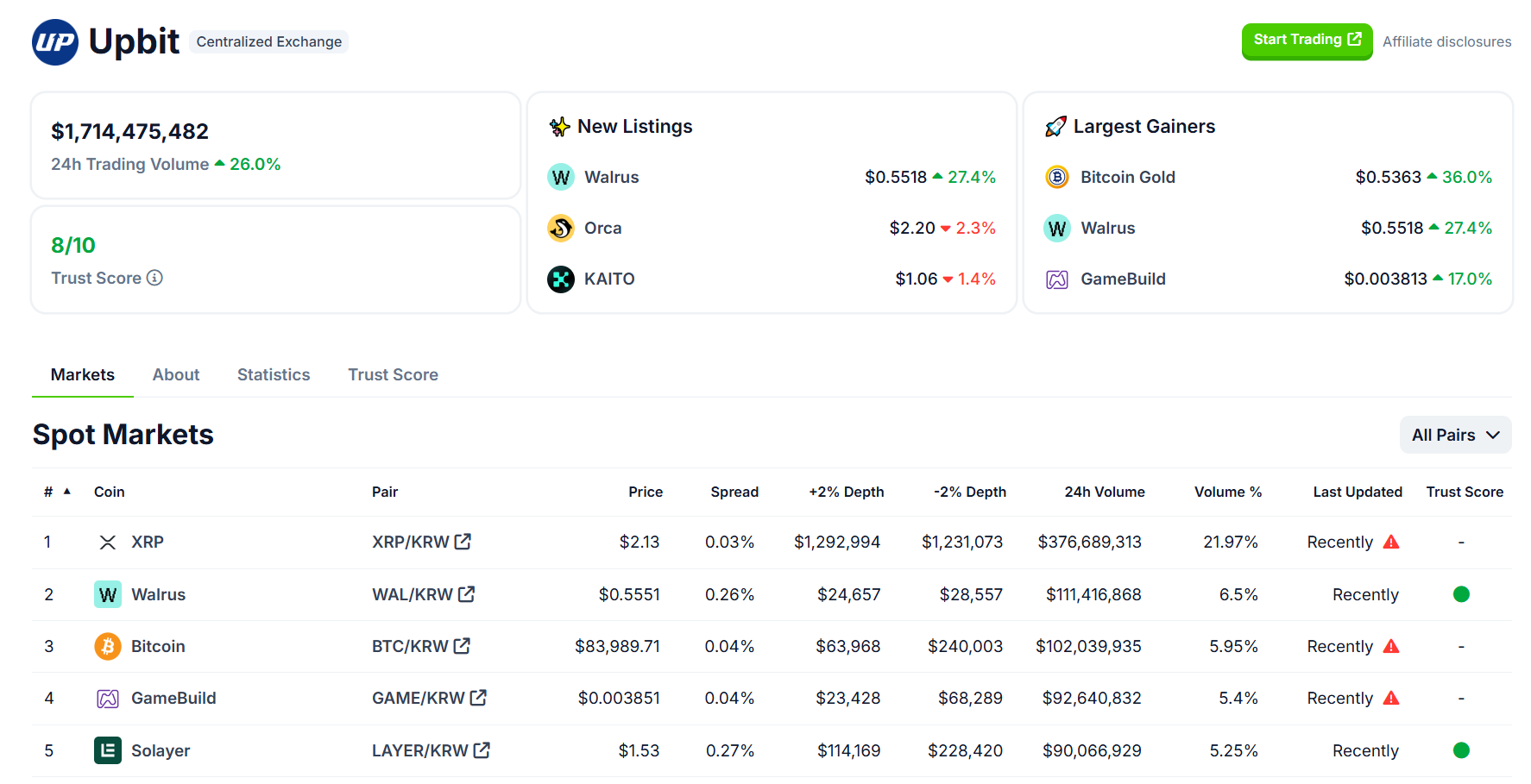Sort by the 24h Volume column header
1531x784 pixels.
1105,492
